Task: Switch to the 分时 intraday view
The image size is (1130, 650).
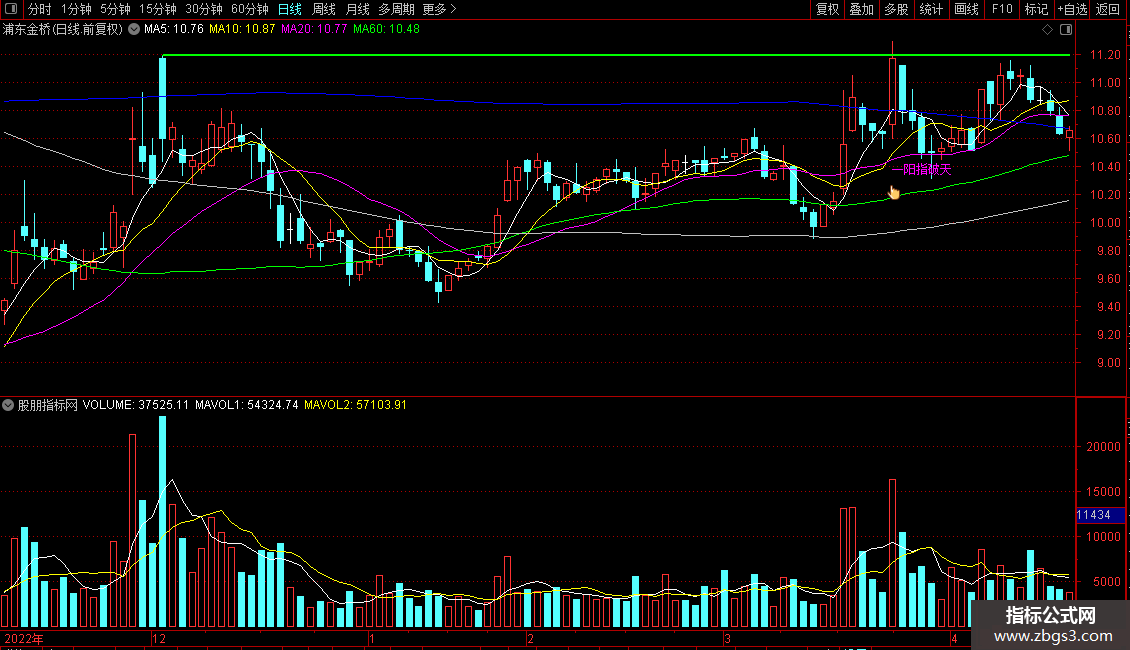Action: click(x=40, y=9)
